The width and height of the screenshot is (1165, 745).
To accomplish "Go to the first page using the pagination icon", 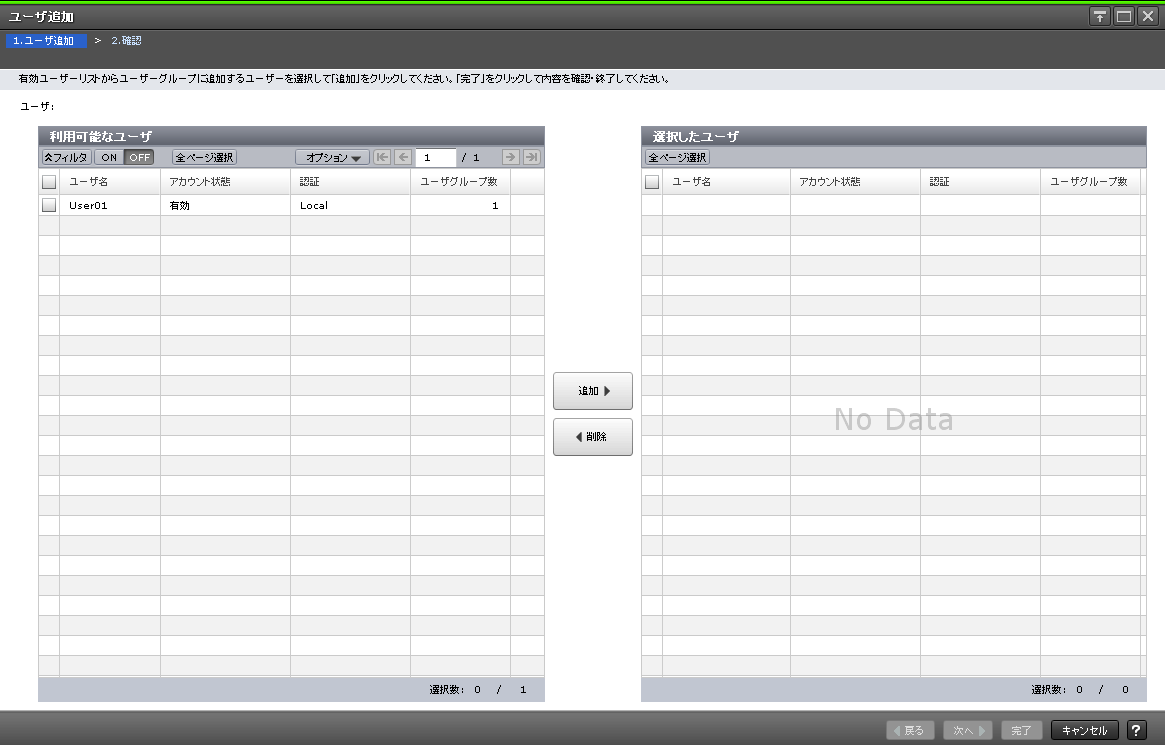I will [x=382, y=157].
